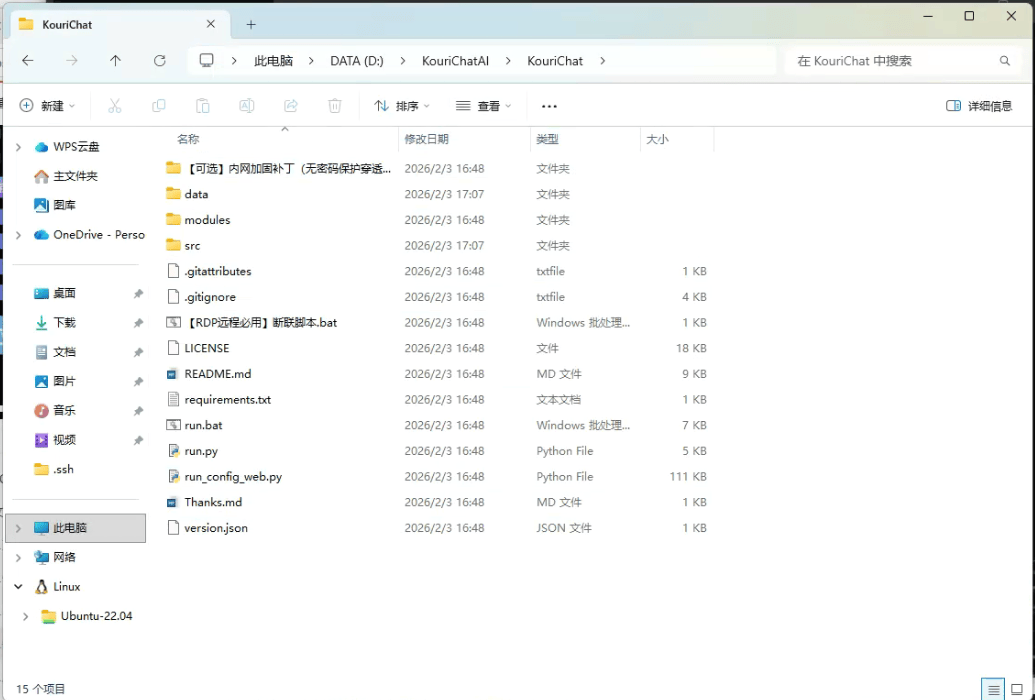The image size is (1035, 700).
Task: Go up one folder level
Action: [x=116, y=61]
